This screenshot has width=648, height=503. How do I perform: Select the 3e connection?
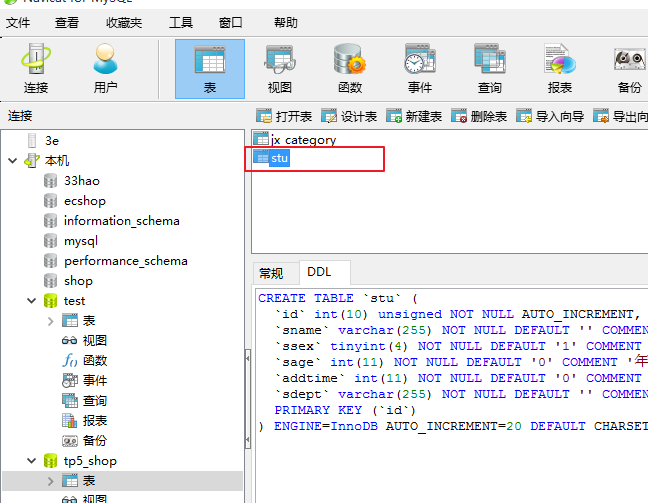pyautogui.click(x=52, y=141)
